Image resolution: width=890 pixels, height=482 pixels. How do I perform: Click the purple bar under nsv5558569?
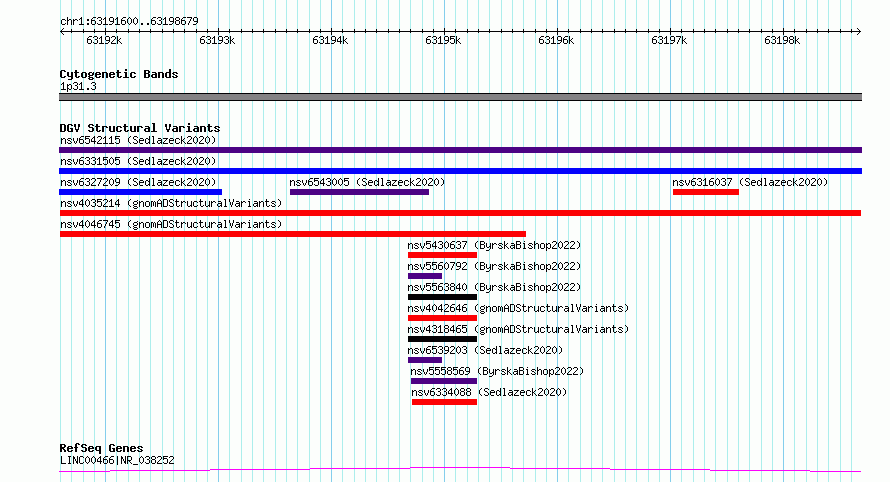[444, 381]
